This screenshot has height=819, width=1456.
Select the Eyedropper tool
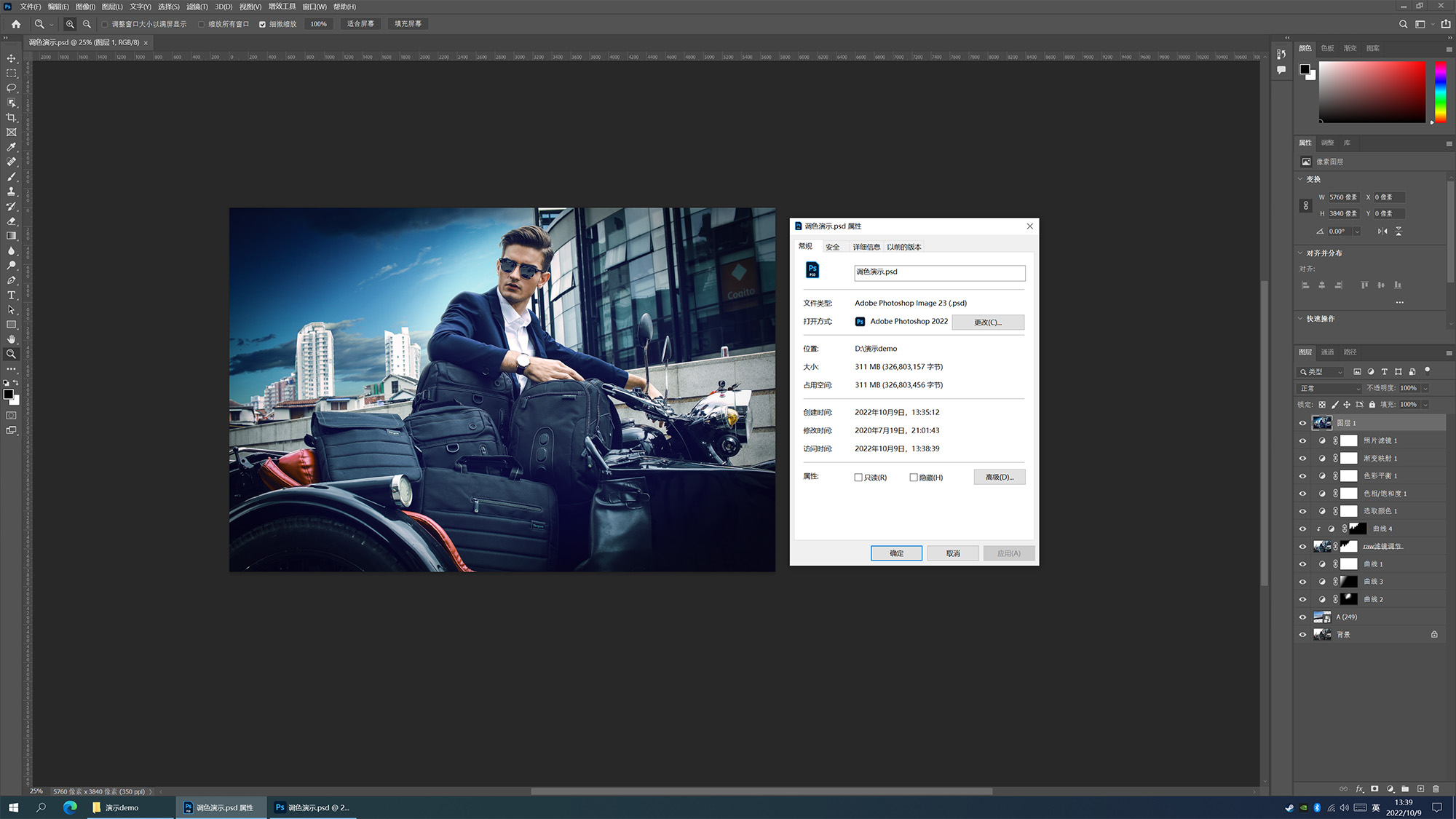click(11, 147)
